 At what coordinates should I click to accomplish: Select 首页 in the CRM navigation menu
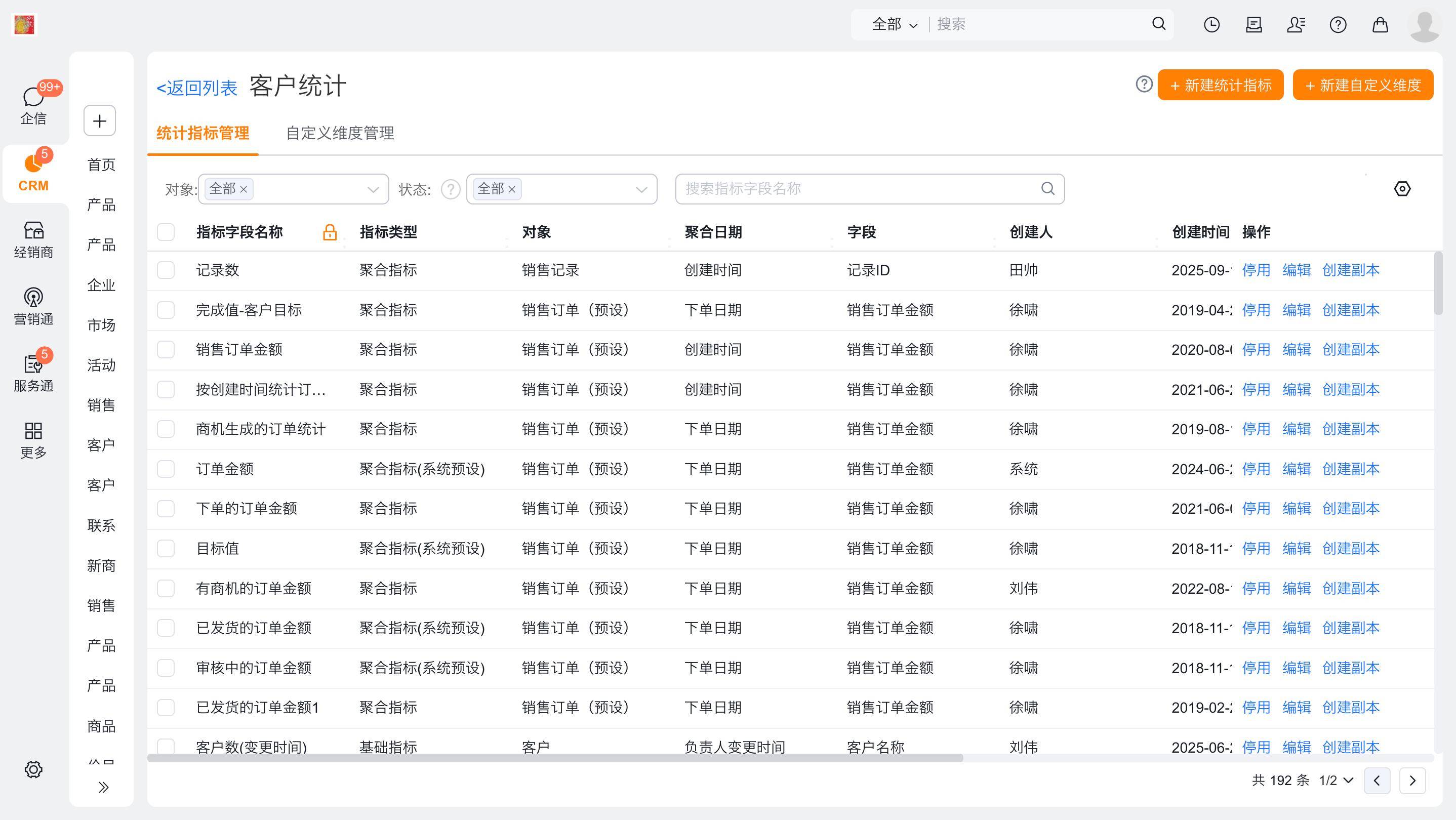[101, 165]
